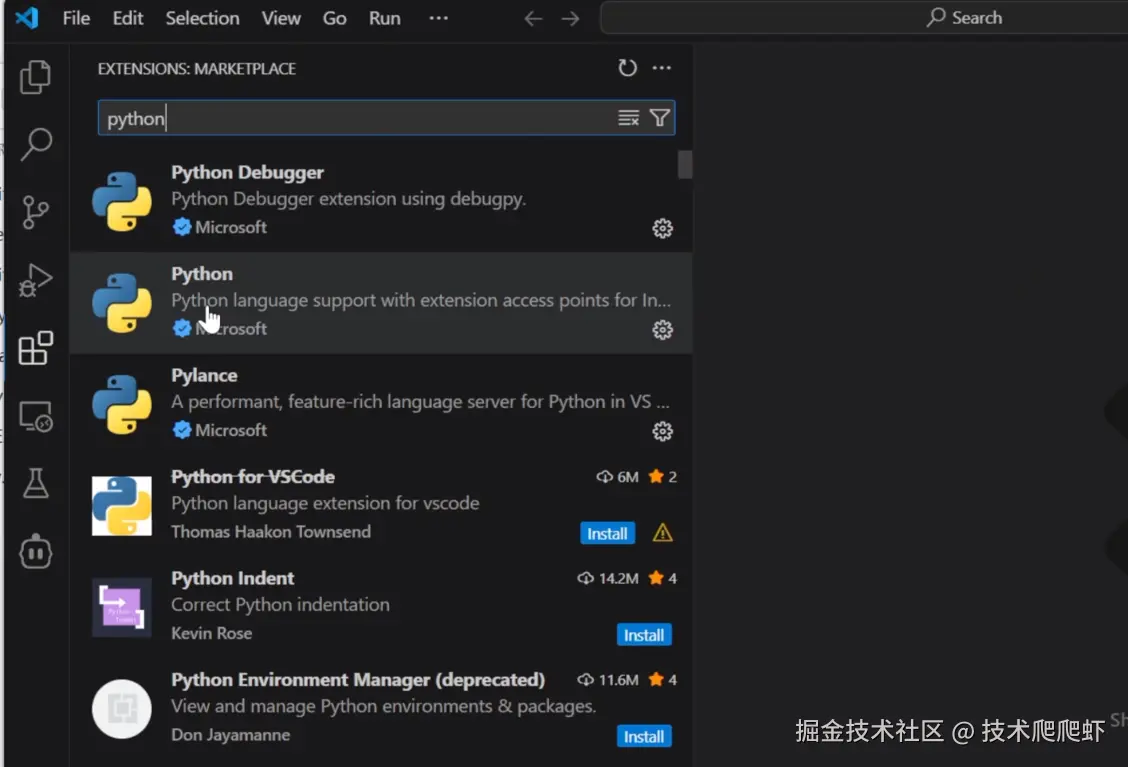Image resolution: width=1128 pixels, height=767 pixels.
Task: Click the Pylance extension logo
Action: click(122, 404)
